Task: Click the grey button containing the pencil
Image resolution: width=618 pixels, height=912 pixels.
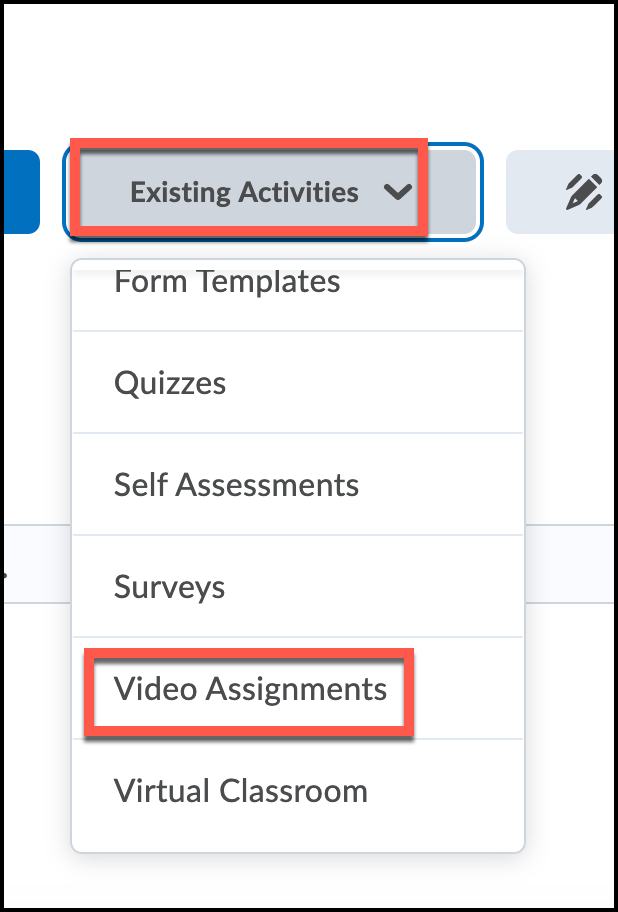Action: [560, 192]
